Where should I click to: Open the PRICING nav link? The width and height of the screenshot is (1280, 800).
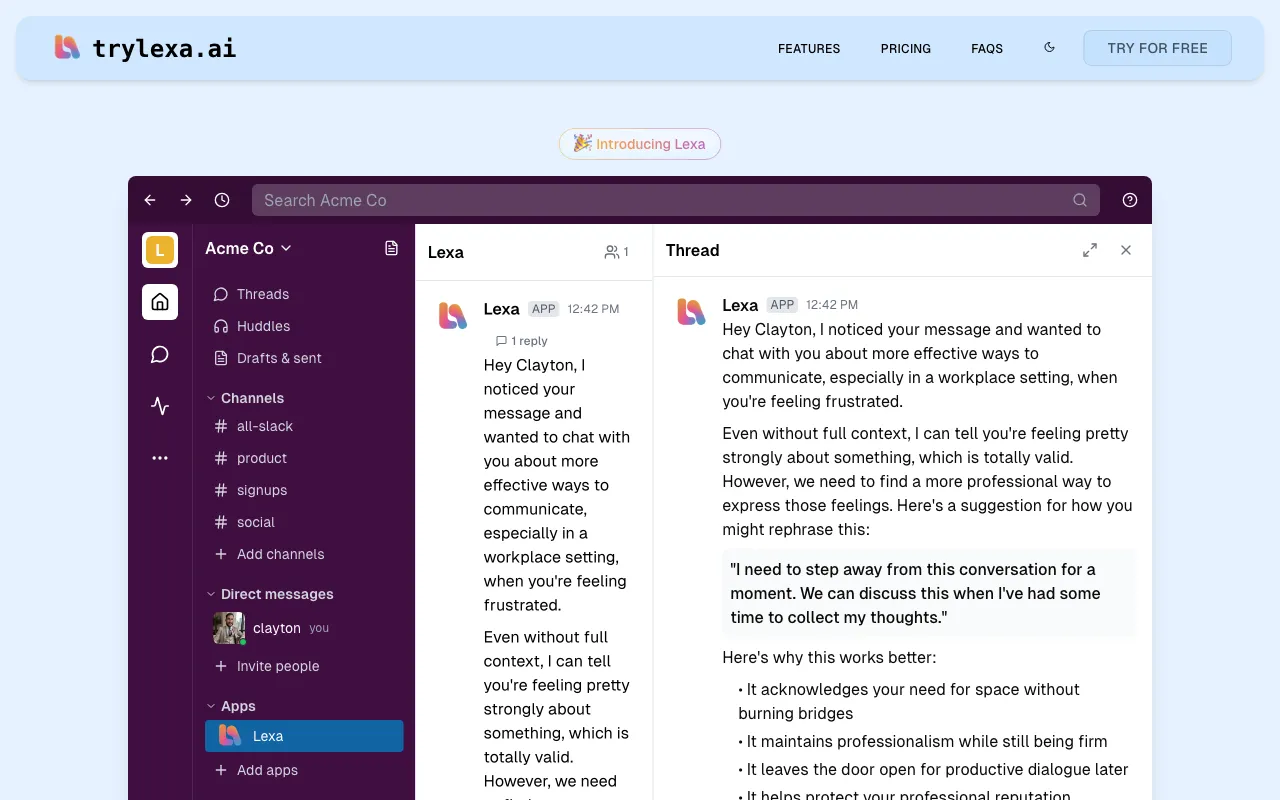906,48
